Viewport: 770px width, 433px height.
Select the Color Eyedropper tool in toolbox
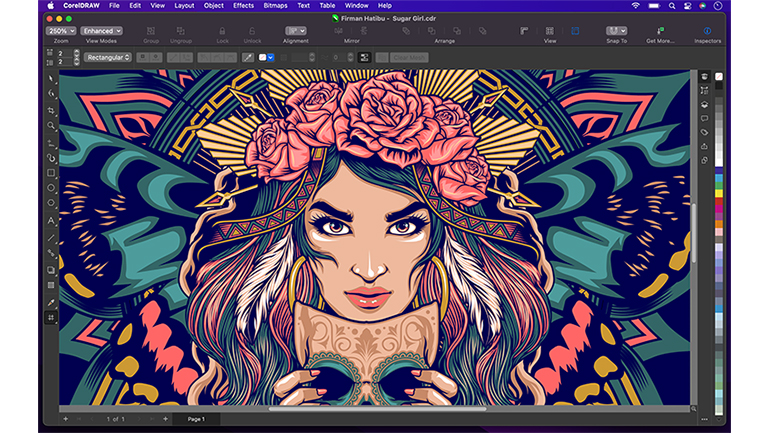[x=51, y=301]
